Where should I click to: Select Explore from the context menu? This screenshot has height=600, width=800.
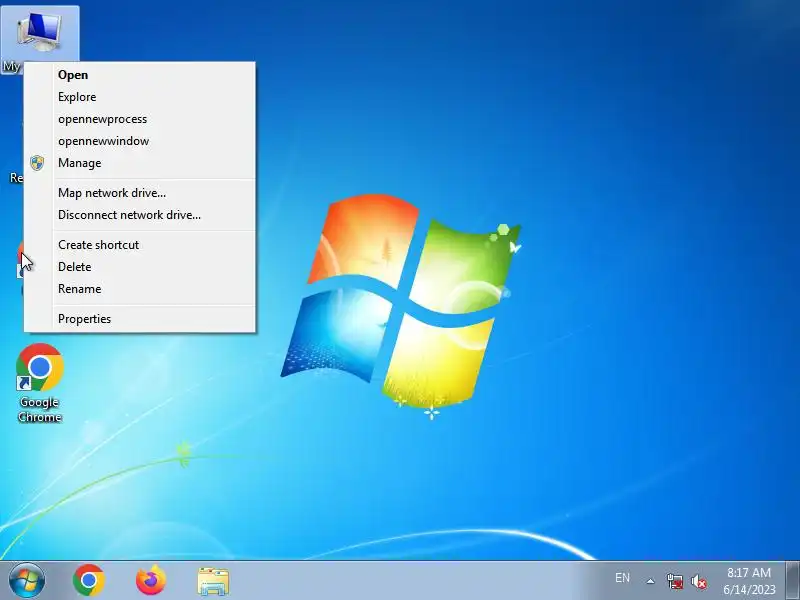(140, 97)
